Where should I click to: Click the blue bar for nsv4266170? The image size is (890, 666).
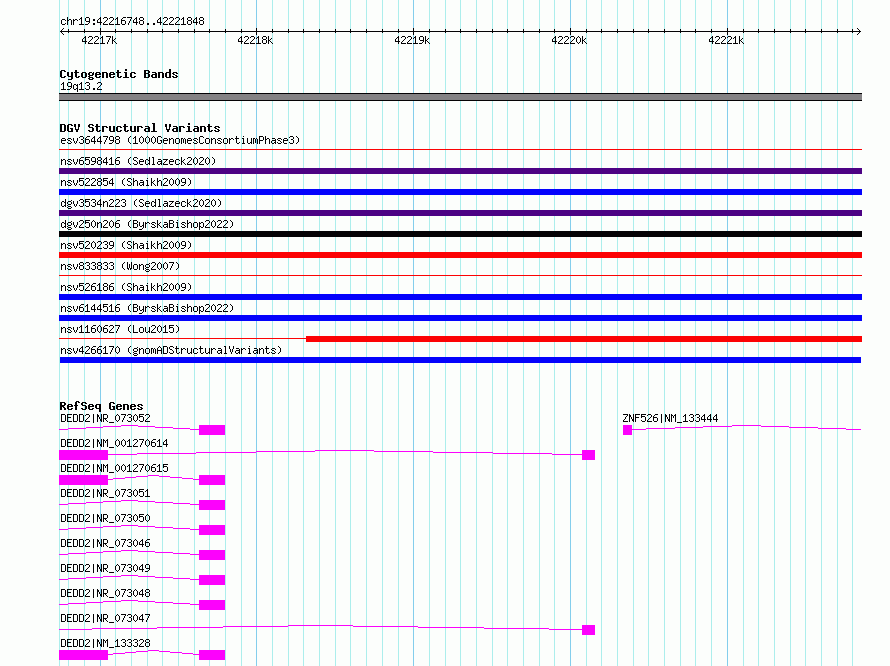point(460,360)
